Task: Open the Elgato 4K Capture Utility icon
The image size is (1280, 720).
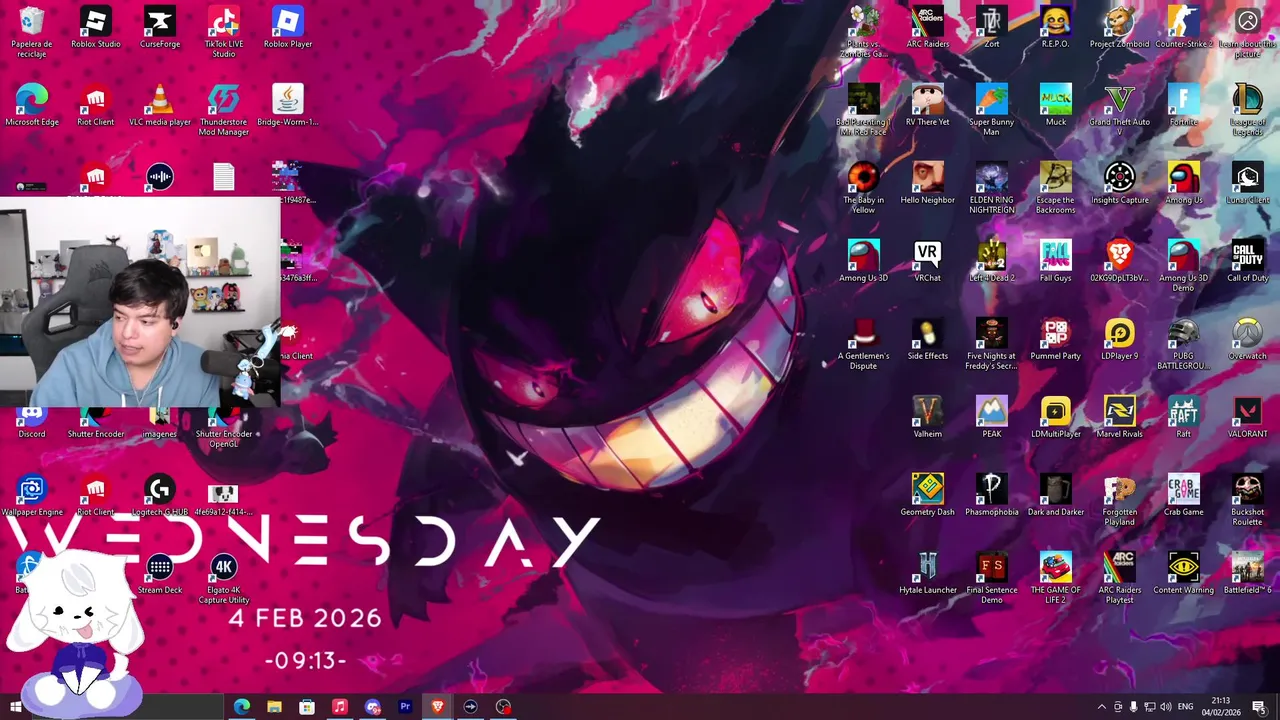Action: coord(224,579)
